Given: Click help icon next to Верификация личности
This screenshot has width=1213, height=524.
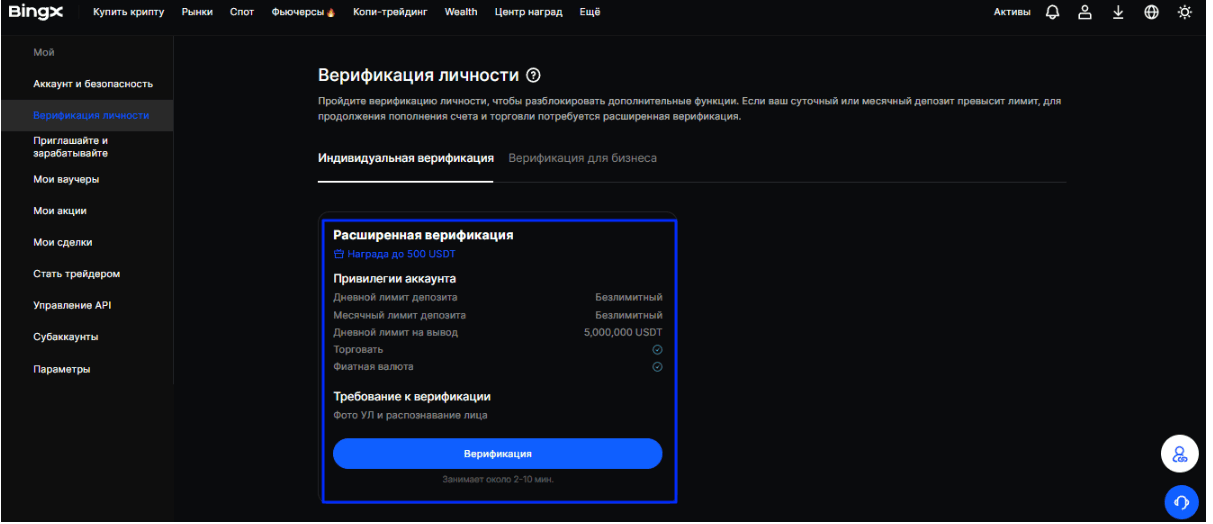Looking at the screenshot, I should click(534, 75).
